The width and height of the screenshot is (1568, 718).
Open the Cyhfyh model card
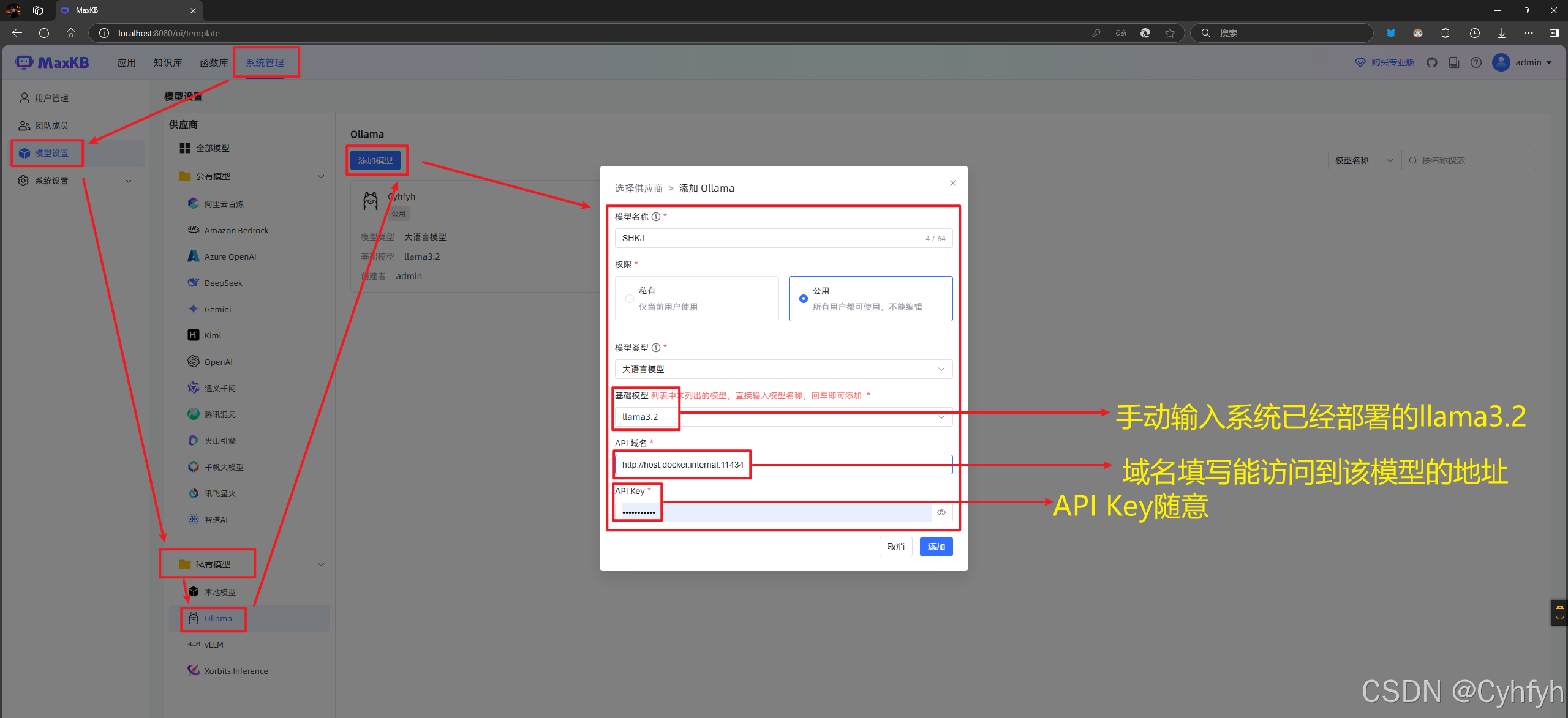pos(475,236)
